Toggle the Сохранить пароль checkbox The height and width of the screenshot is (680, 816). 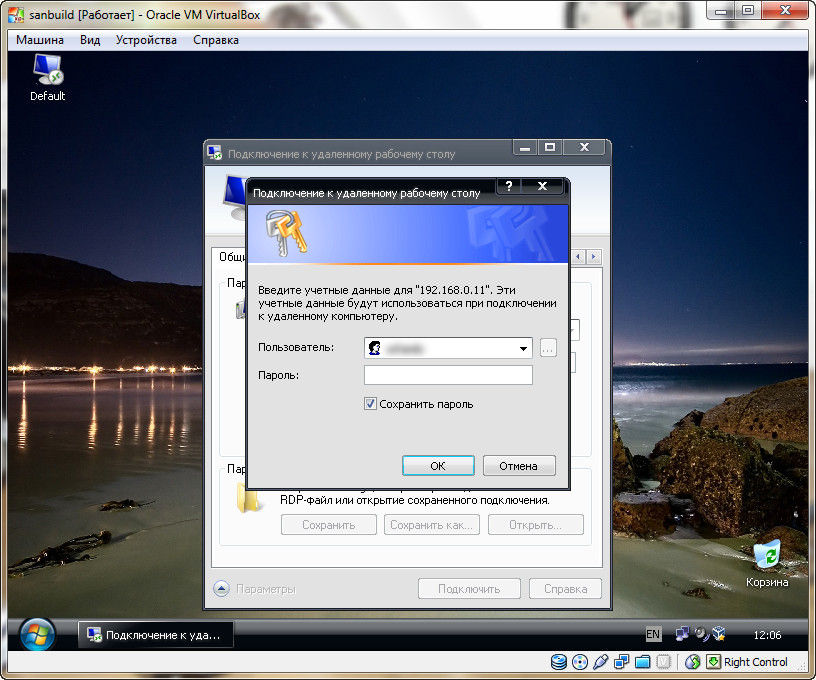[370, 404]
